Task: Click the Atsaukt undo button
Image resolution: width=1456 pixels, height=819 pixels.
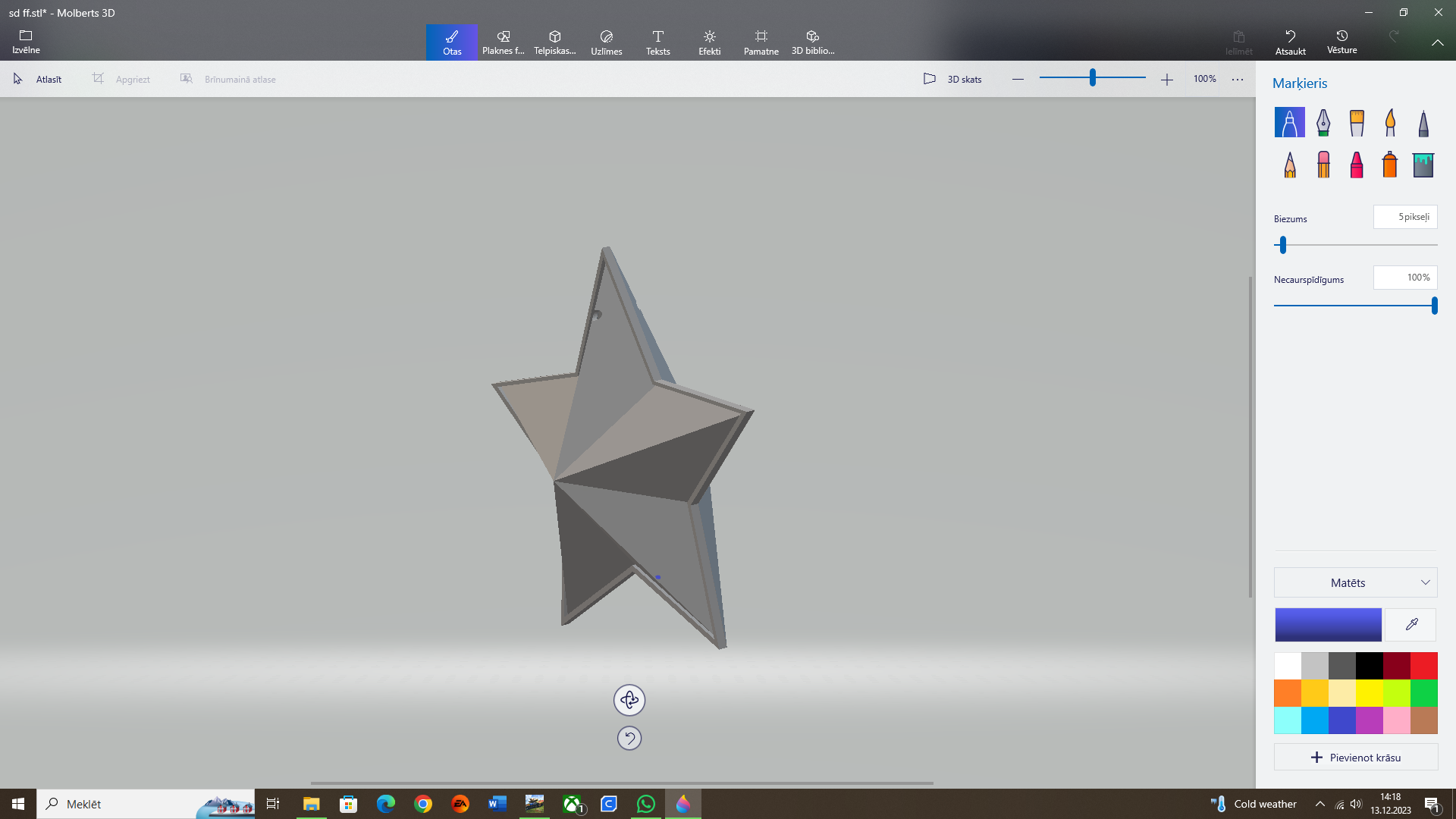Action: coord(1290,42)
